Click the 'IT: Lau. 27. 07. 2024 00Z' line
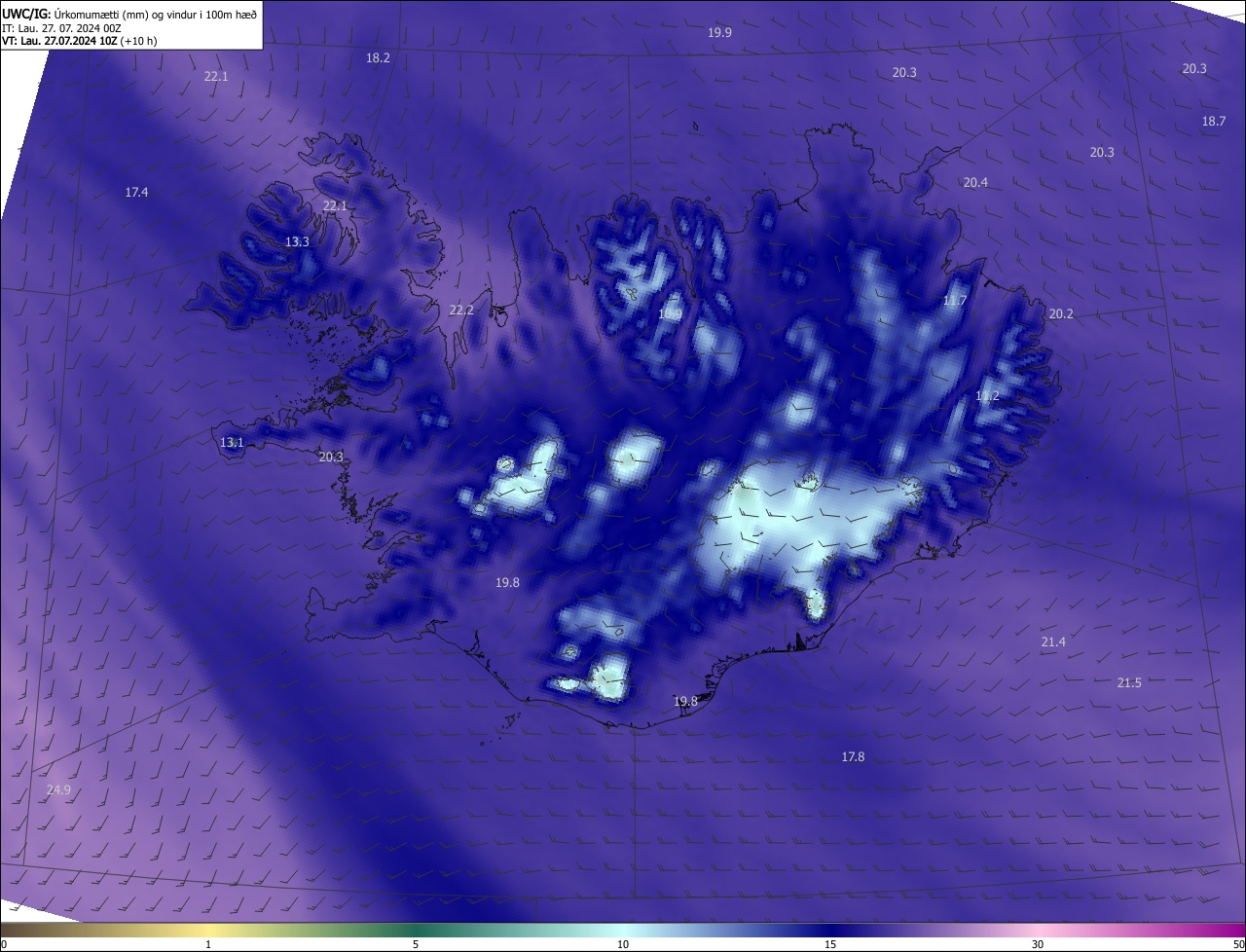Image resolution: width=1246 pixels, height=952 pixels. pos(61,28)
